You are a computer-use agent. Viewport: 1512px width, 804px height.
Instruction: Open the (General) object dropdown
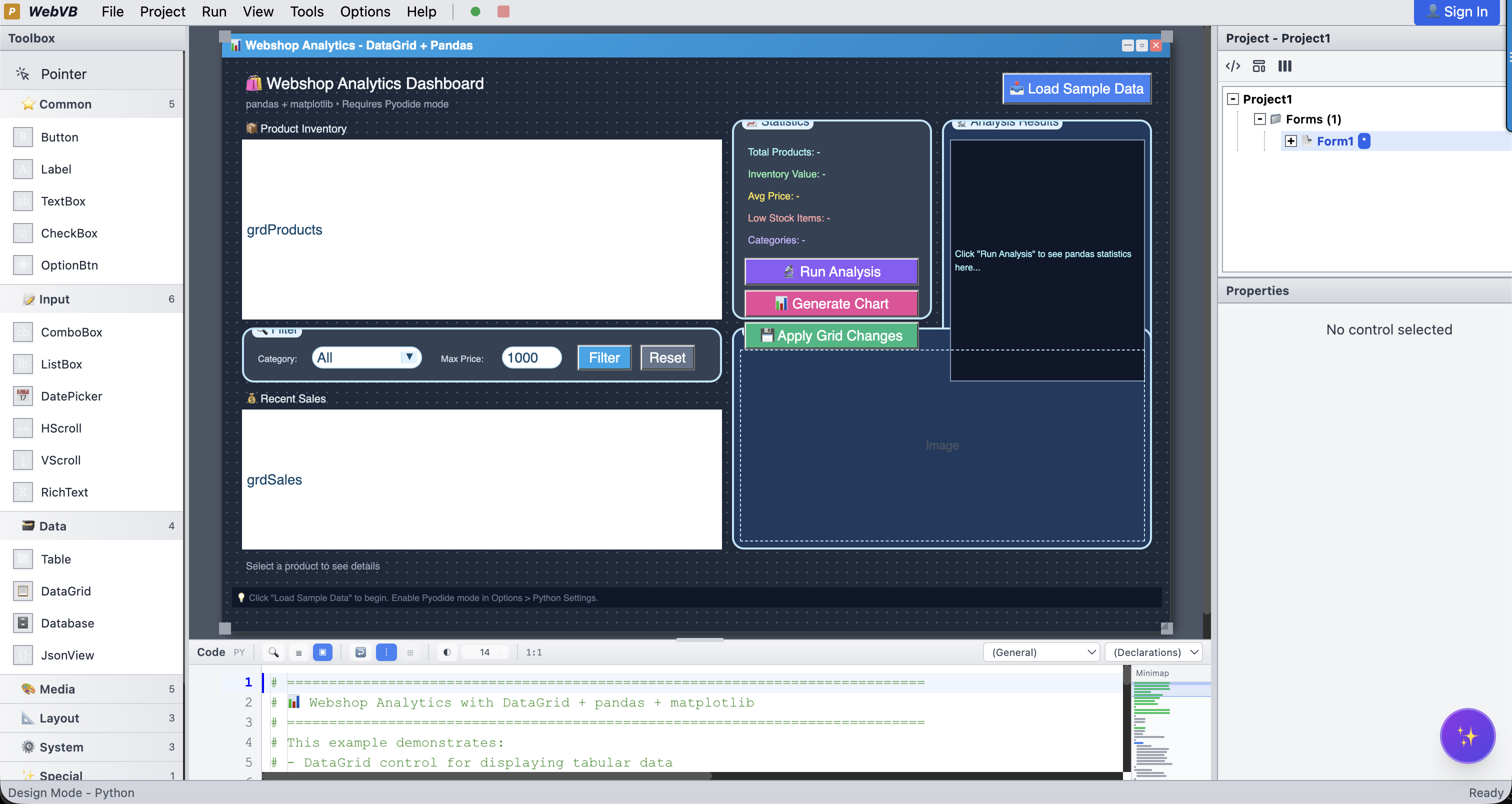tap(1042, 652)
